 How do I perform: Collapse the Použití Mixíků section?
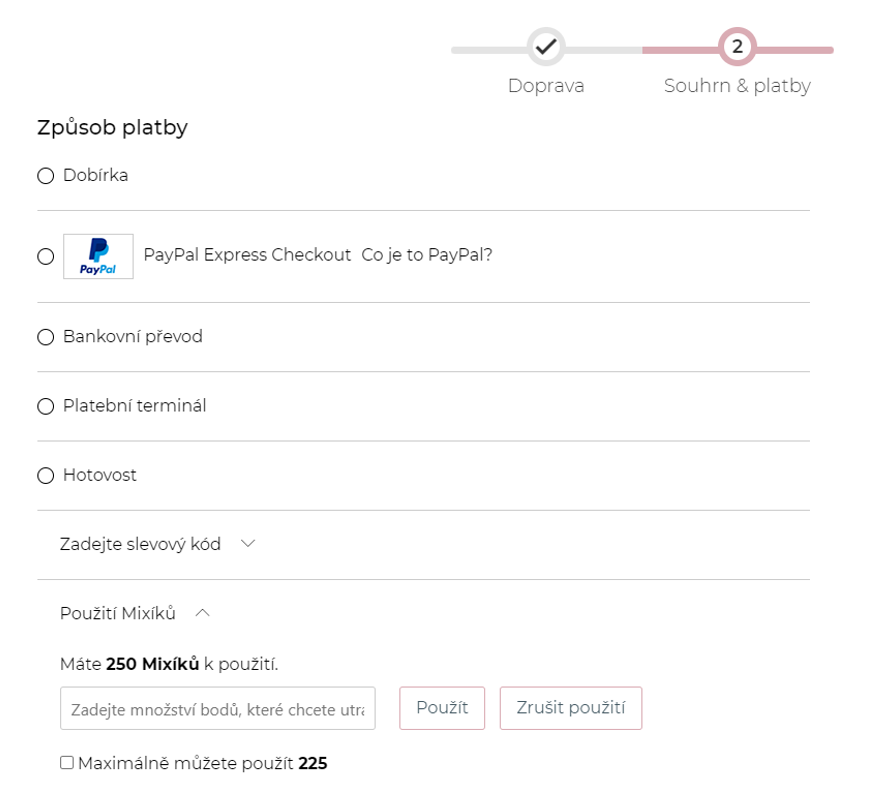pos(118,614)
